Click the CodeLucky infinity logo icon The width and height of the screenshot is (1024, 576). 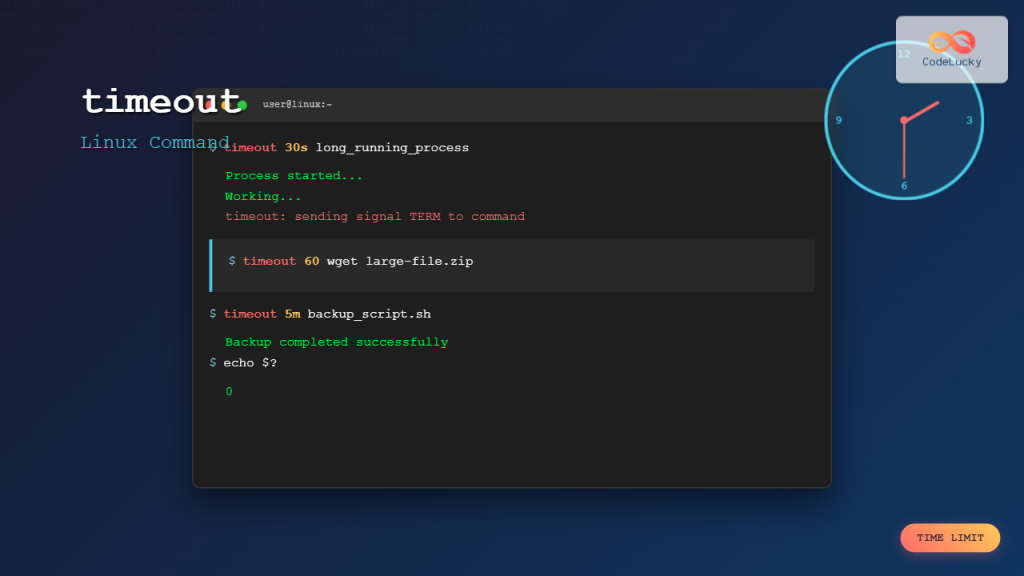click(951, 41)
